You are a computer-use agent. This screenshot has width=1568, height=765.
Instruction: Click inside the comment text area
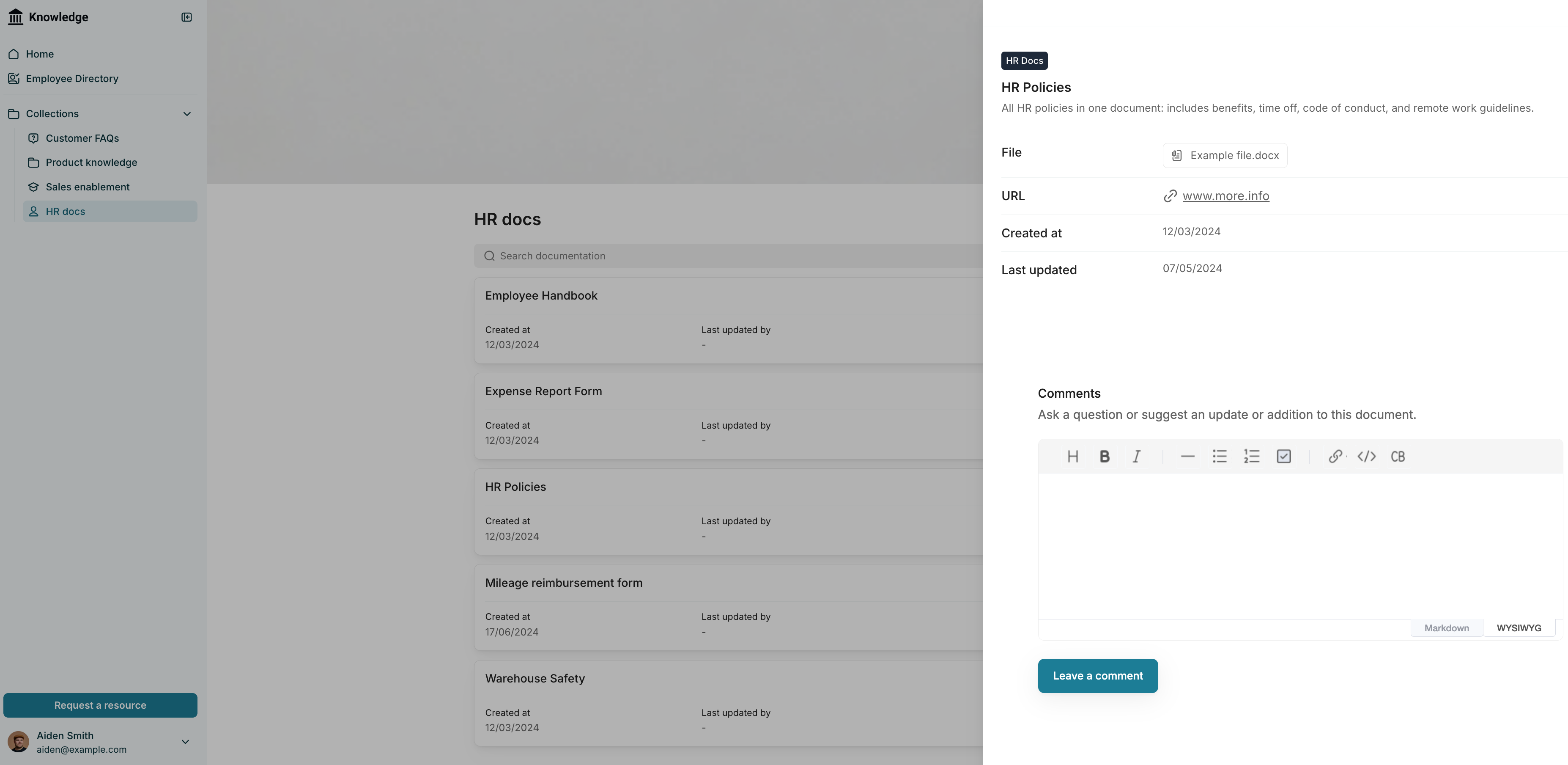(1300, 546)
